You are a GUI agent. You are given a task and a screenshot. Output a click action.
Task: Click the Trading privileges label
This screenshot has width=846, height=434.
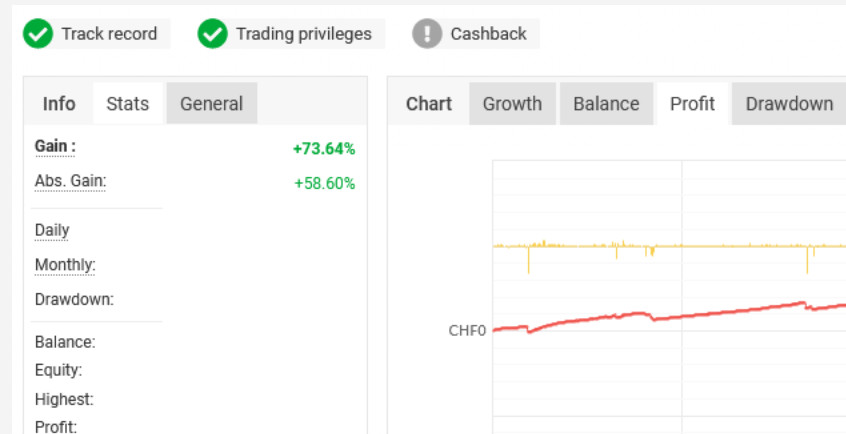304,34
